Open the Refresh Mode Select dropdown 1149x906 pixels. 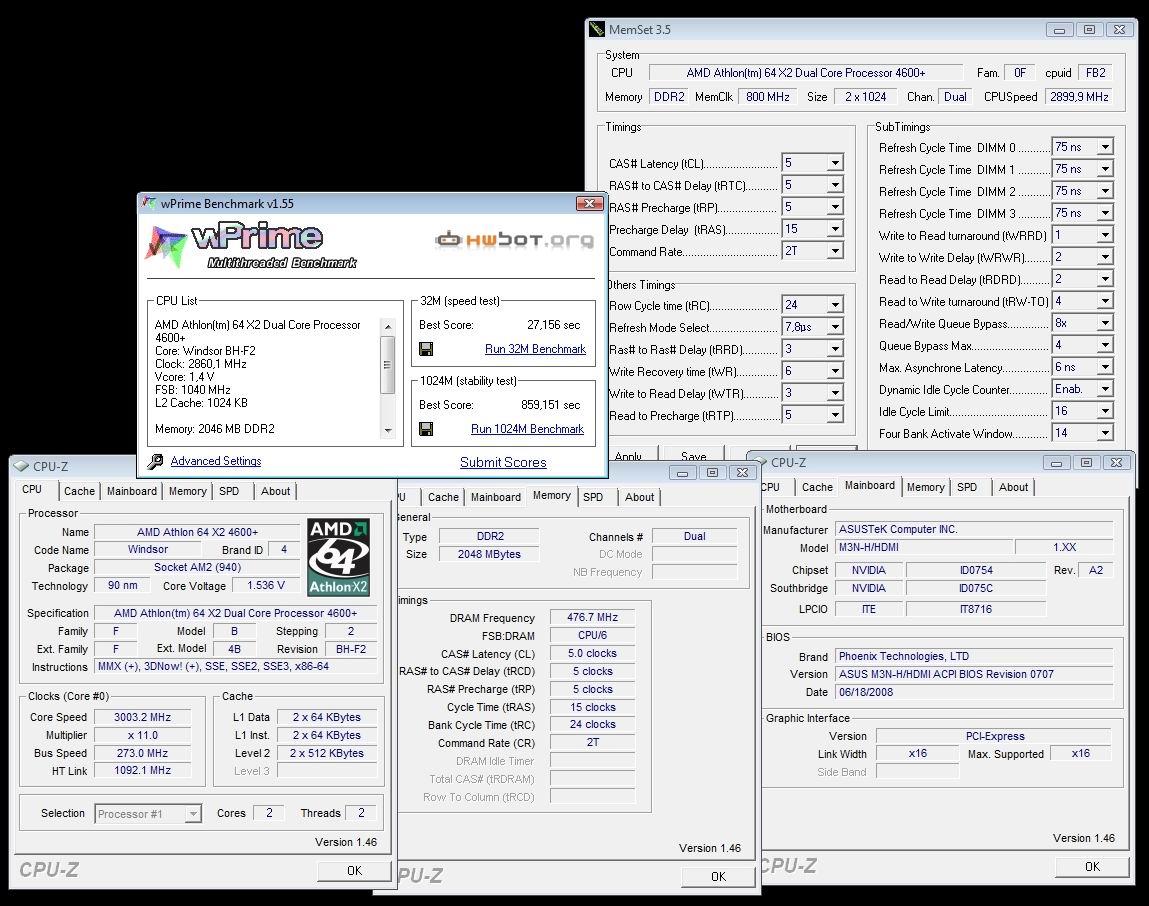tap(835, 326)
